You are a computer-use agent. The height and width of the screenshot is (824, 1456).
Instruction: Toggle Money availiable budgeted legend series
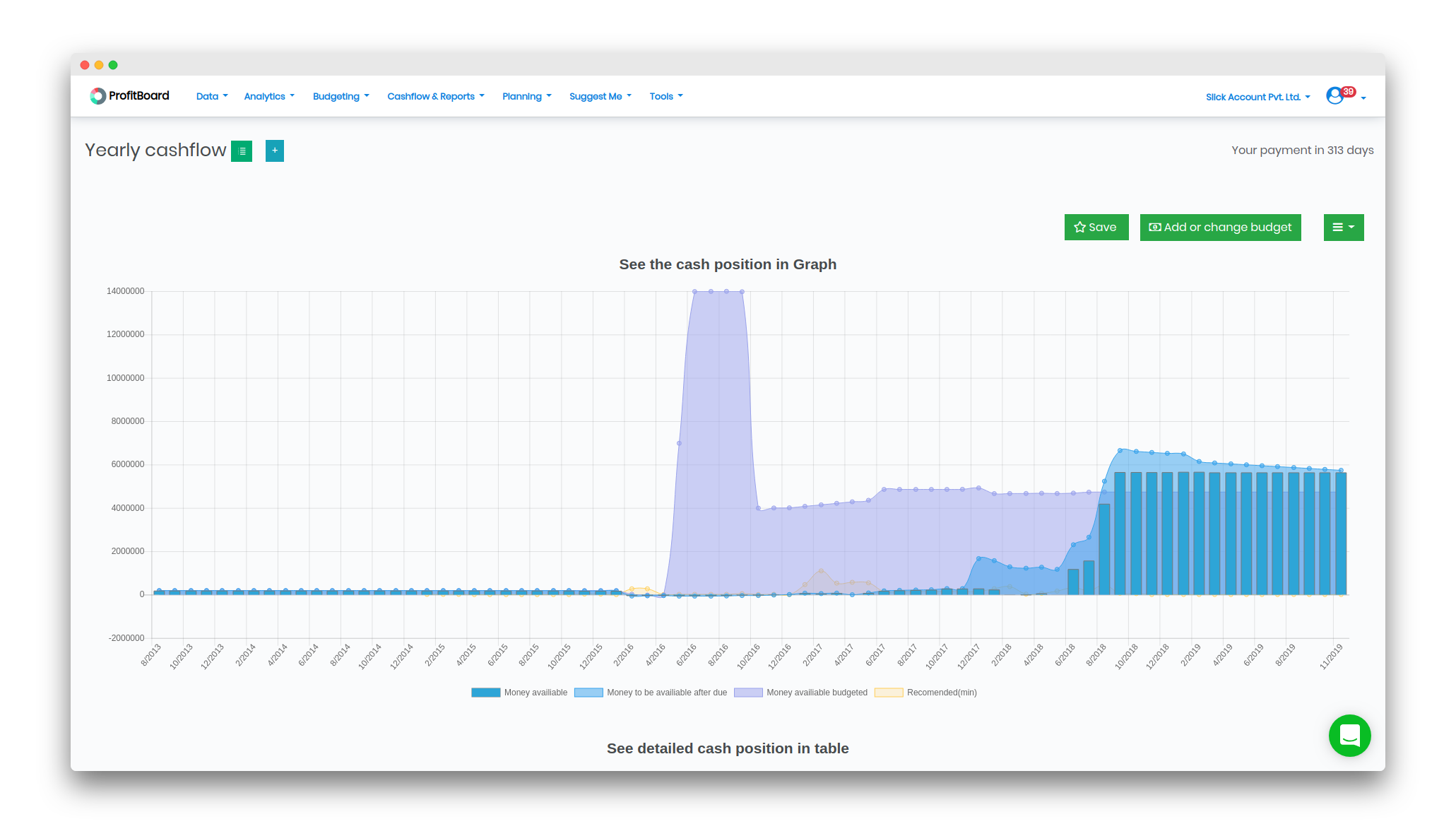(801, 693)
